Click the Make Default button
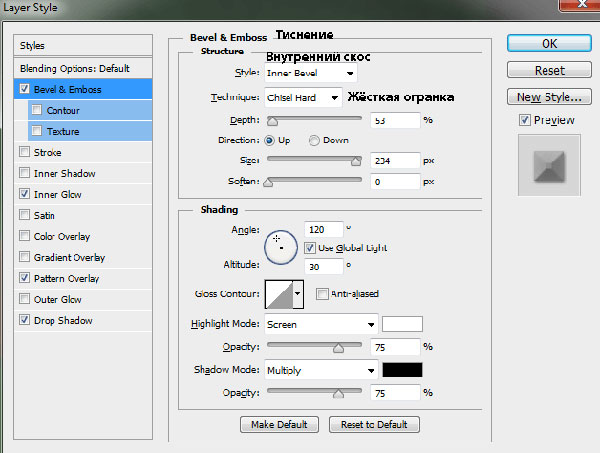 pos(279,425)
